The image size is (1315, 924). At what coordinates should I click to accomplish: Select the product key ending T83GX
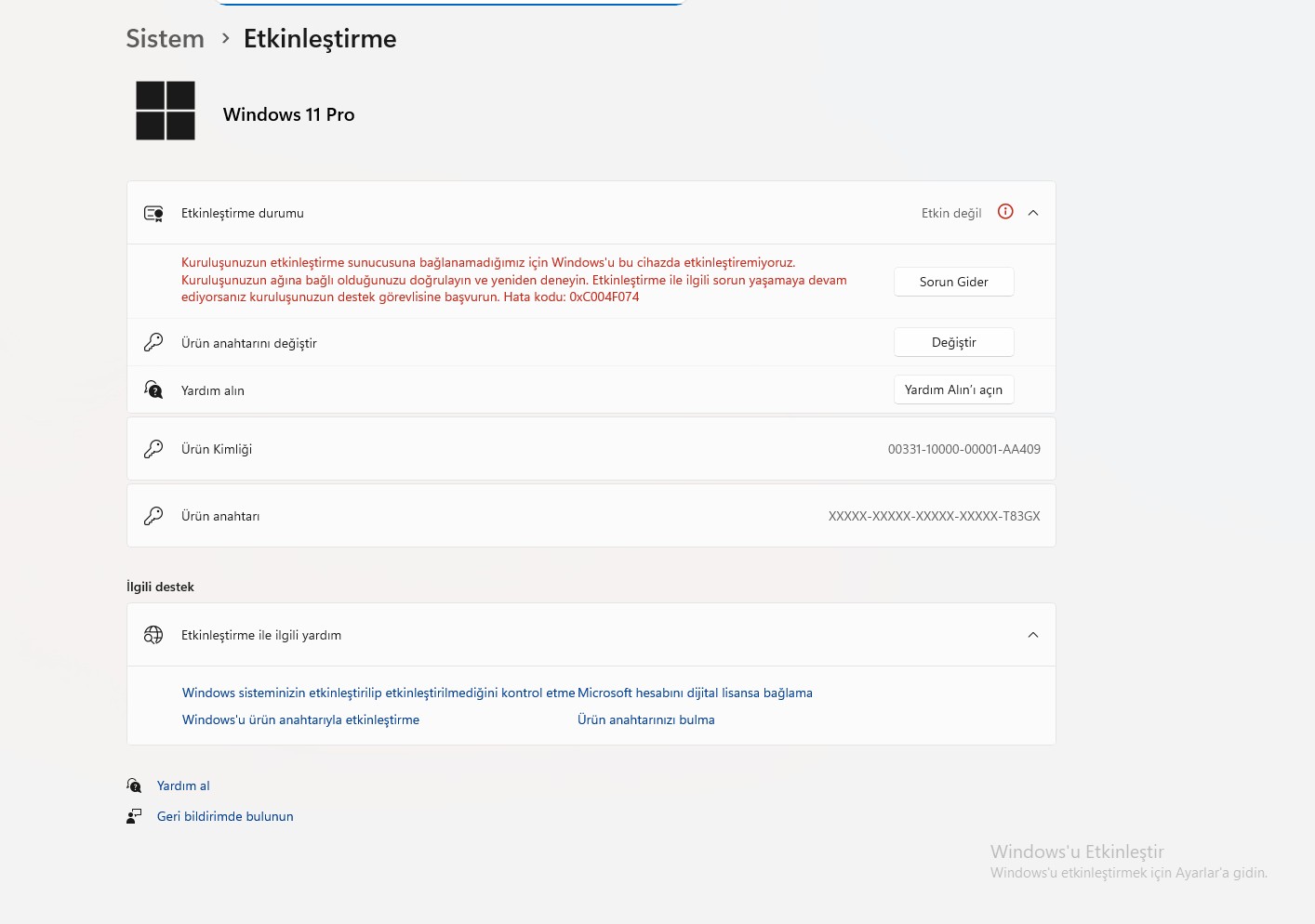click(934, 516)
